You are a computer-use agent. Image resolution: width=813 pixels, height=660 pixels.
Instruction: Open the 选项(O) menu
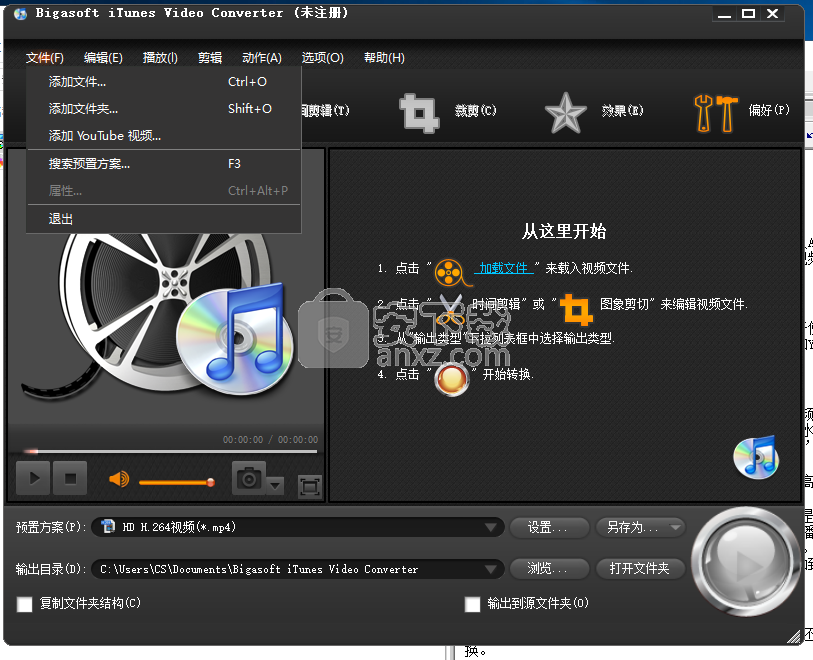coord(323,58)
